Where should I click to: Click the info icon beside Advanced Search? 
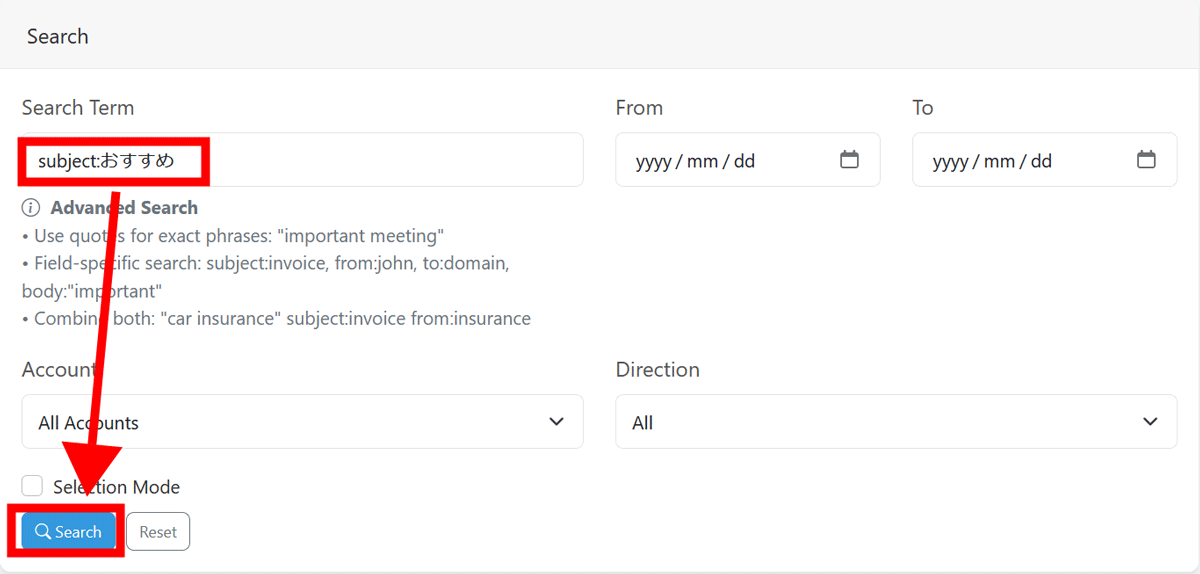click(x=31, y=208)
